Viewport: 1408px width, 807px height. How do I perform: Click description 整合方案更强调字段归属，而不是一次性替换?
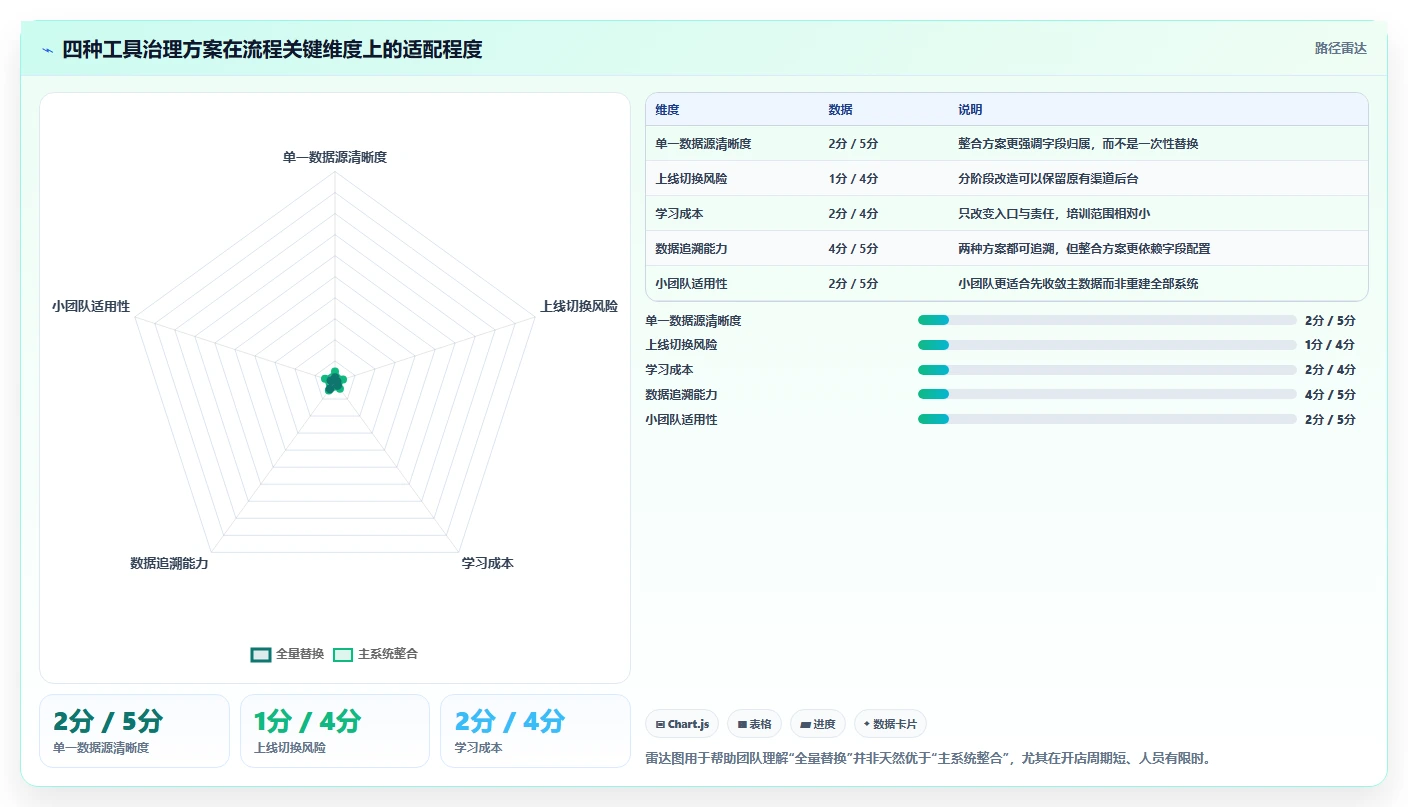point(1078,144)
